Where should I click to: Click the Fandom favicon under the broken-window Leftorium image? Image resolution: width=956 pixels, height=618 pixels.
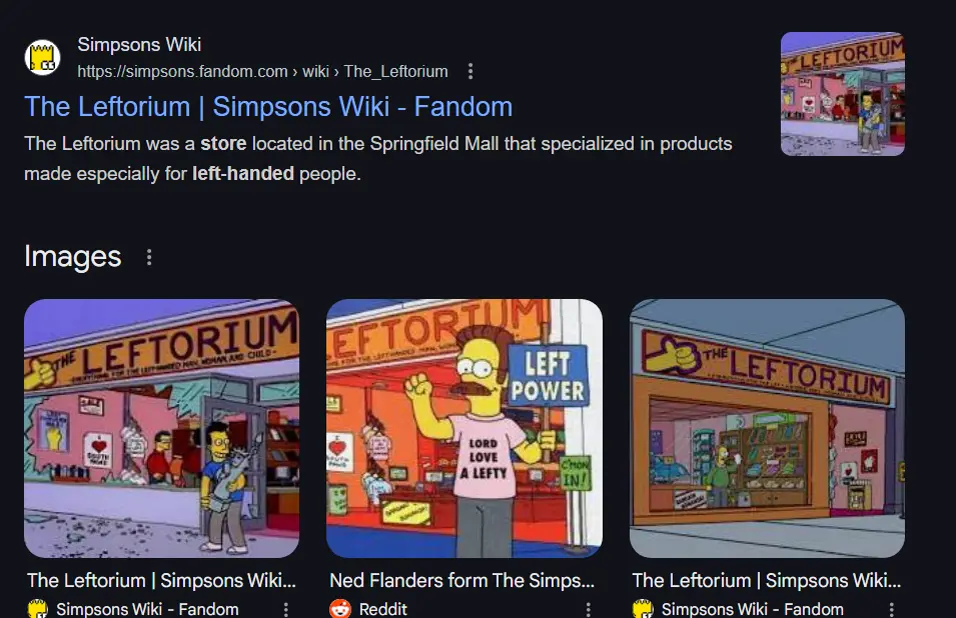point(38,608)
